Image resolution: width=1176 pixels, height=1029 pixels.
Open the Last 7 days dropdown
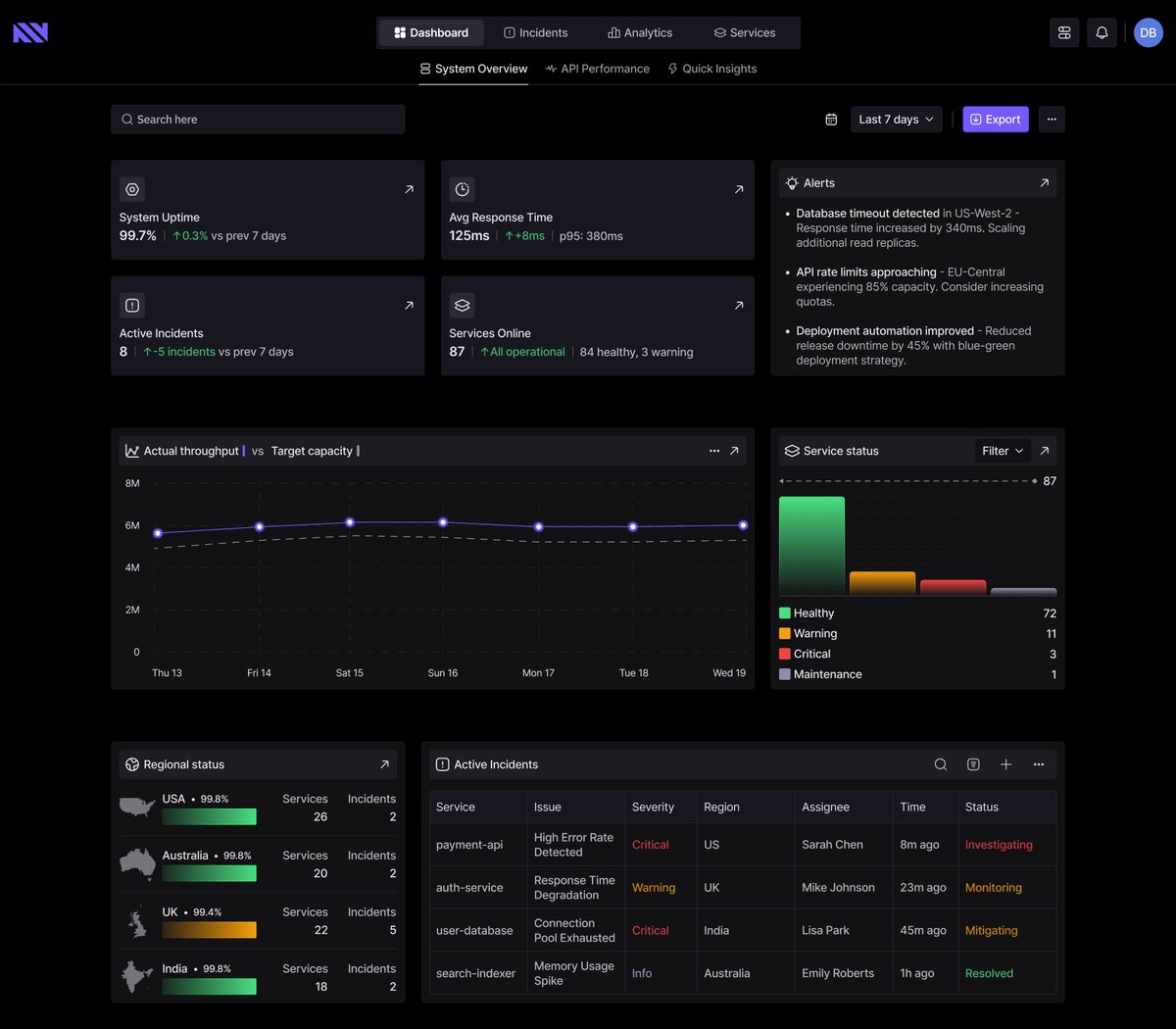pos(895,119)
